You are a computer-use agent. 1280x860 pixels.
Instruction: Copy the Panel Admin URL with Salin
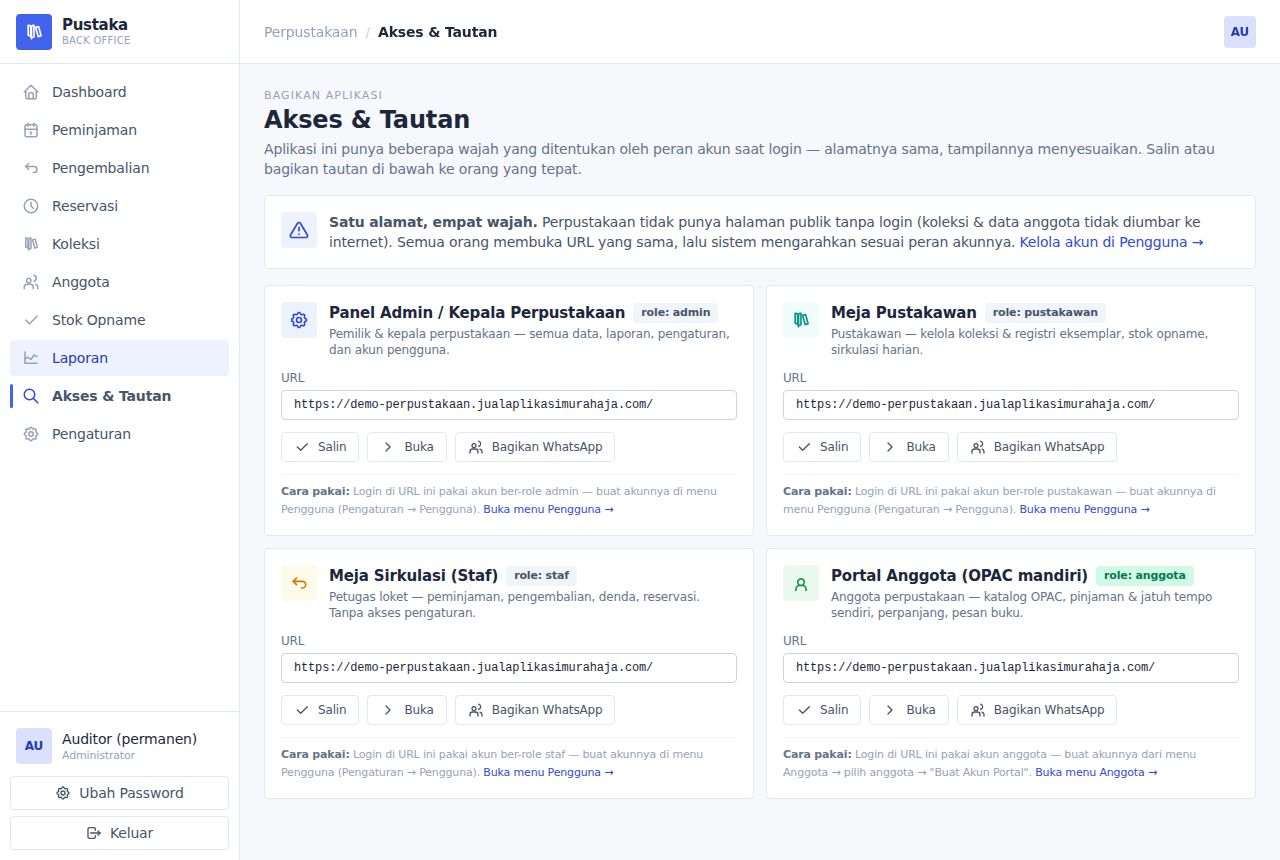click(x=320, y=447)
